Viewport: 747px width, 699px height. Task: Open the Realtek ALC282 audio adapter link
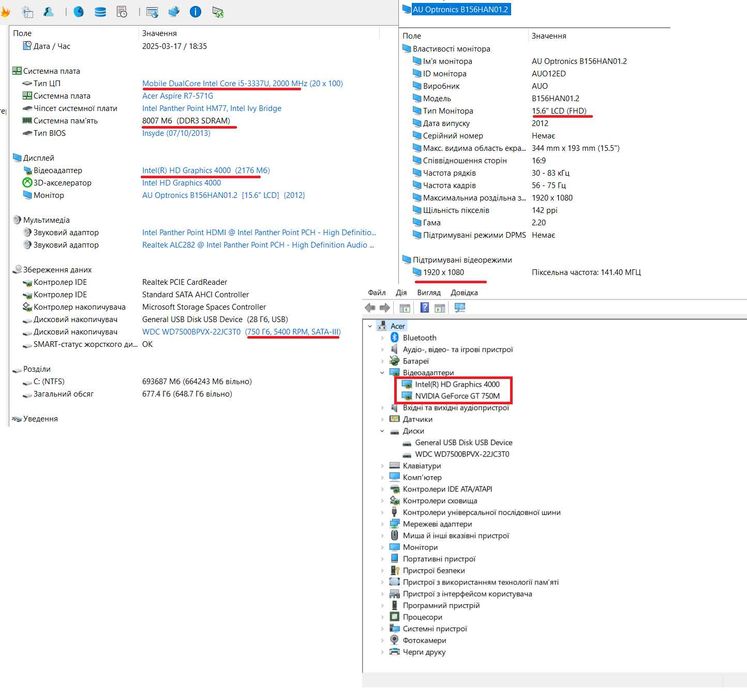[258, 245]
